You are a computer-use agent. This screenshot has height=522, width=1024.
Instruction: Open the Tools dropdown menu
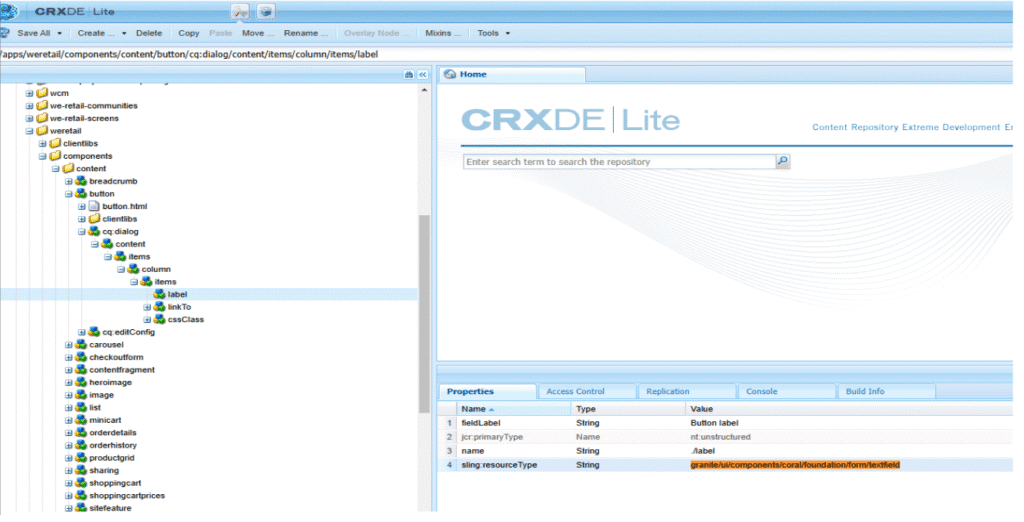(x=494, y=33)
